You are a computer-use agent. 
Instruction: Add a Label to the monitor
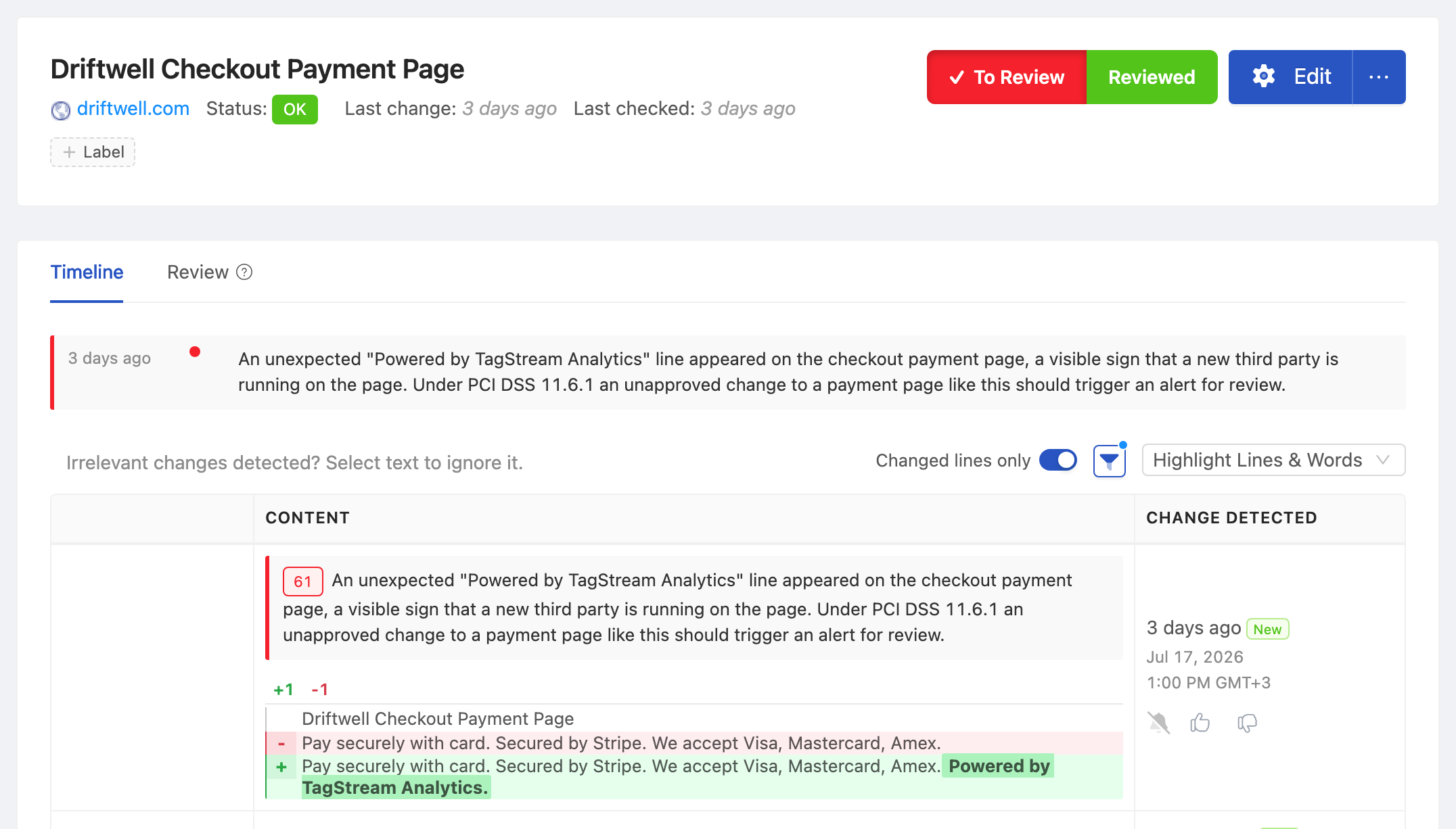point(93,152)
